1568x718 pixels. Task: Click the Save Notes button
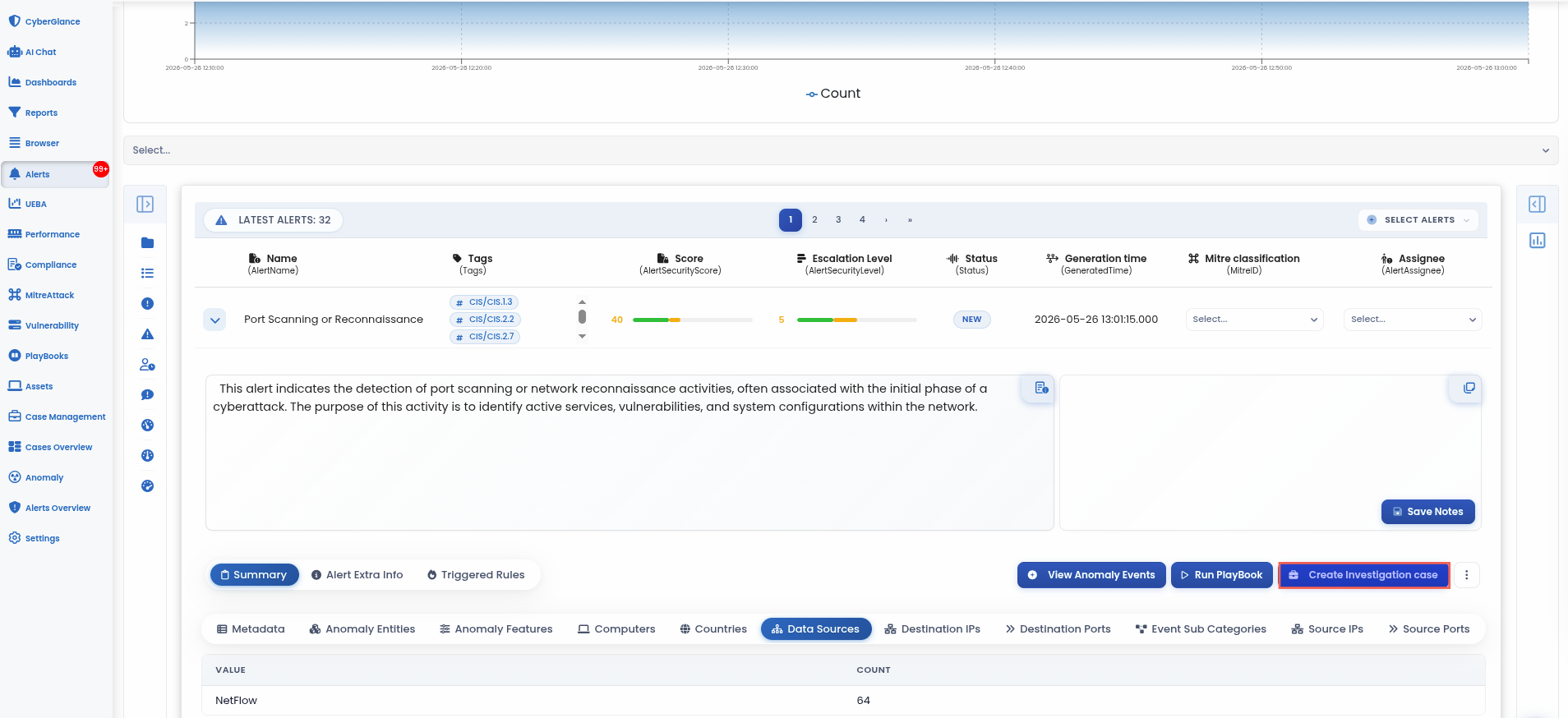click(x=1427, y=512)
